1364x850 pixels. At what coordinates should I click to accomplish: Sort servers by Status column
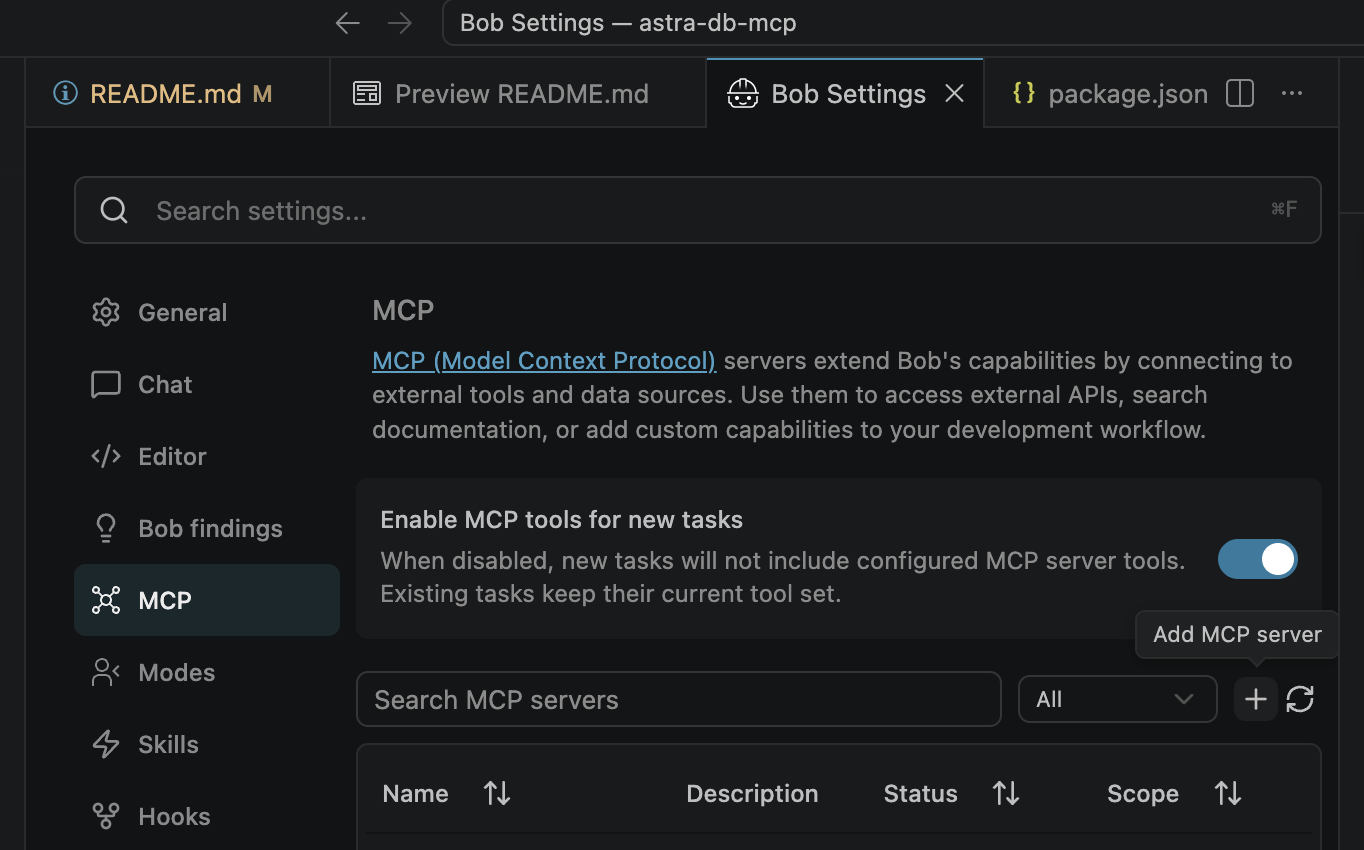click(x=1006, y=794)
